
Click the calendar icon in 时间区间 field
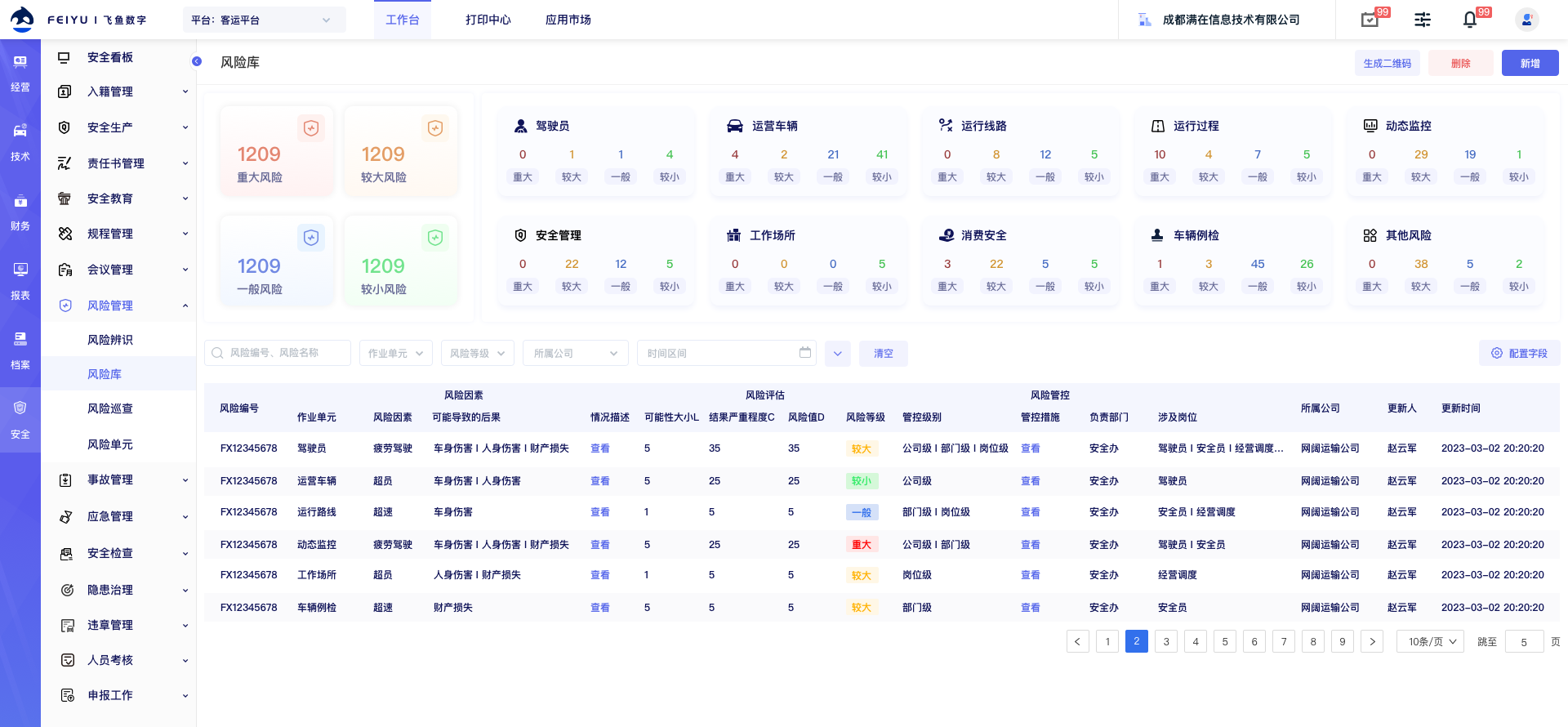point(805,353)
